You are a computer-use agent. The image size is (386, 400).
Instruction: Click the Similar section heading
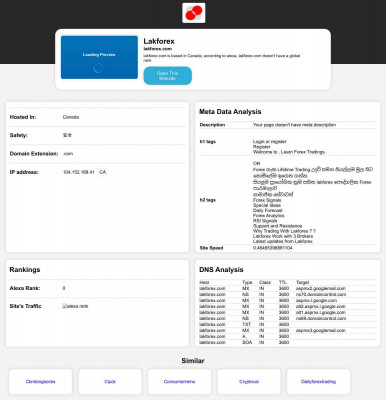pos(193,361)
